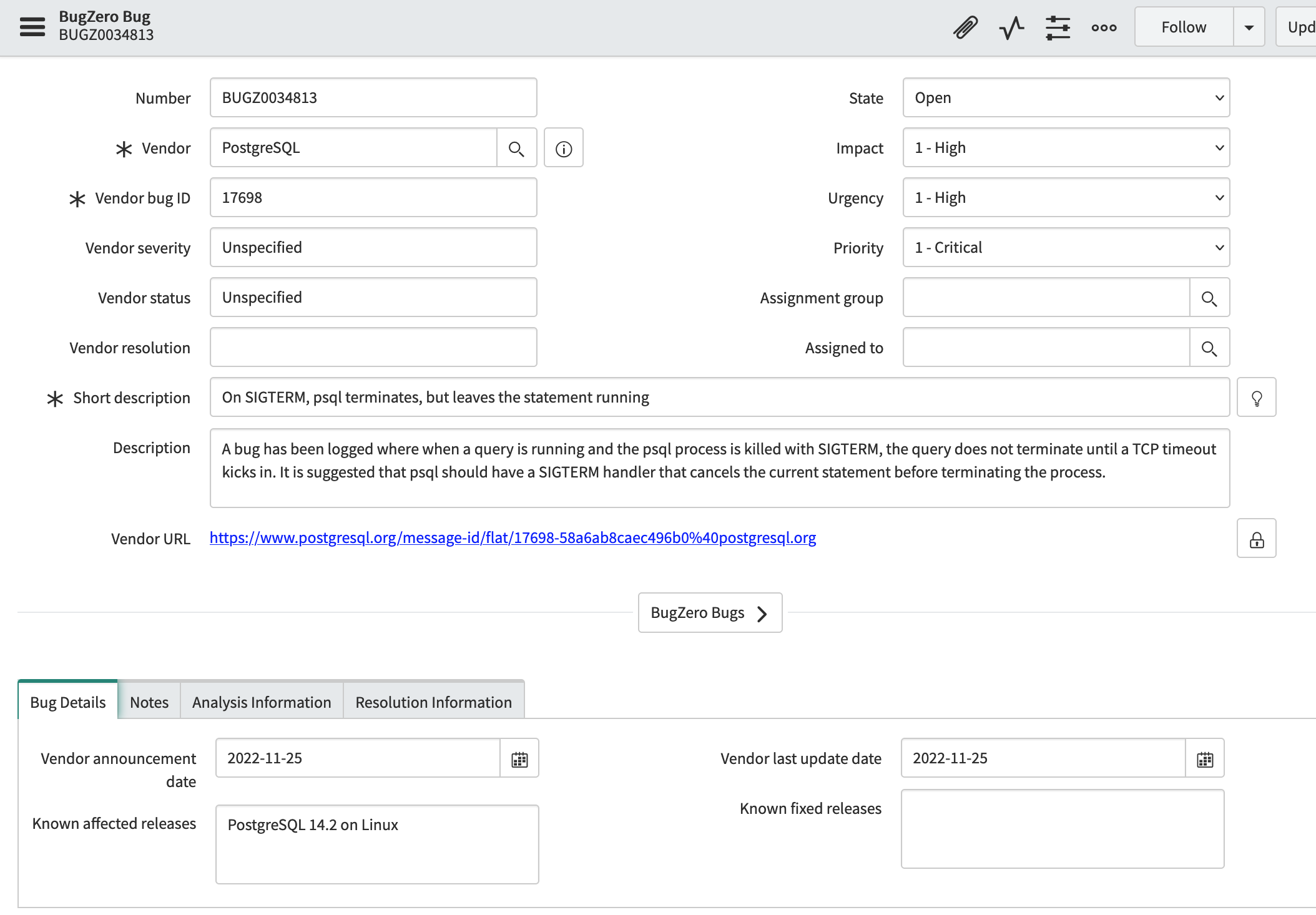Open the Urgency dropdown
1316x915 pixels.
point(1066,198)
